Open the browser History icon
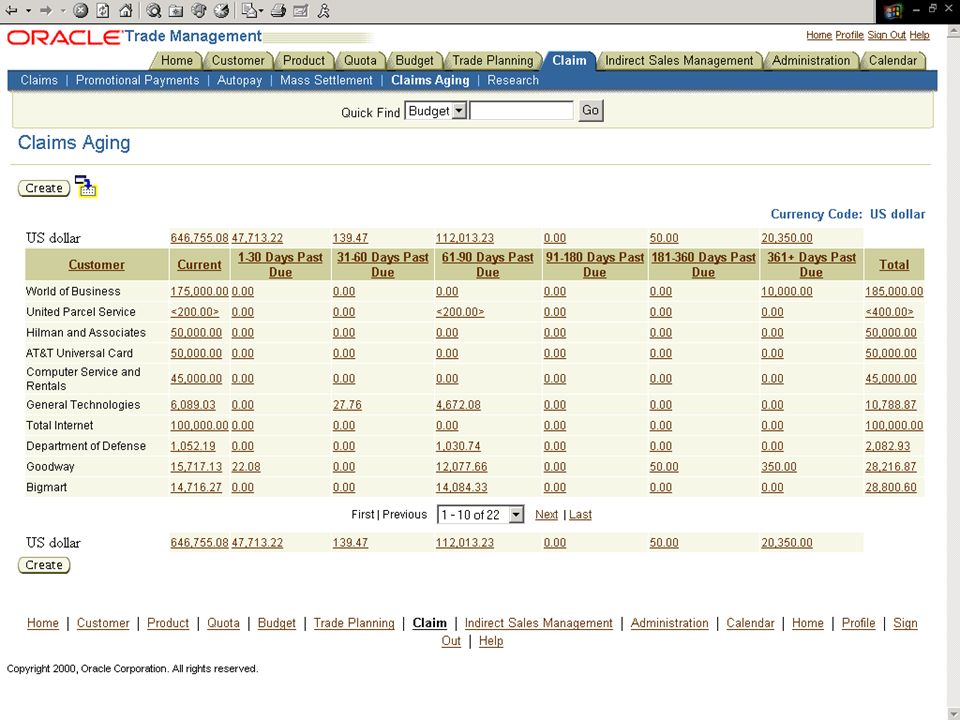 (222, 10)
